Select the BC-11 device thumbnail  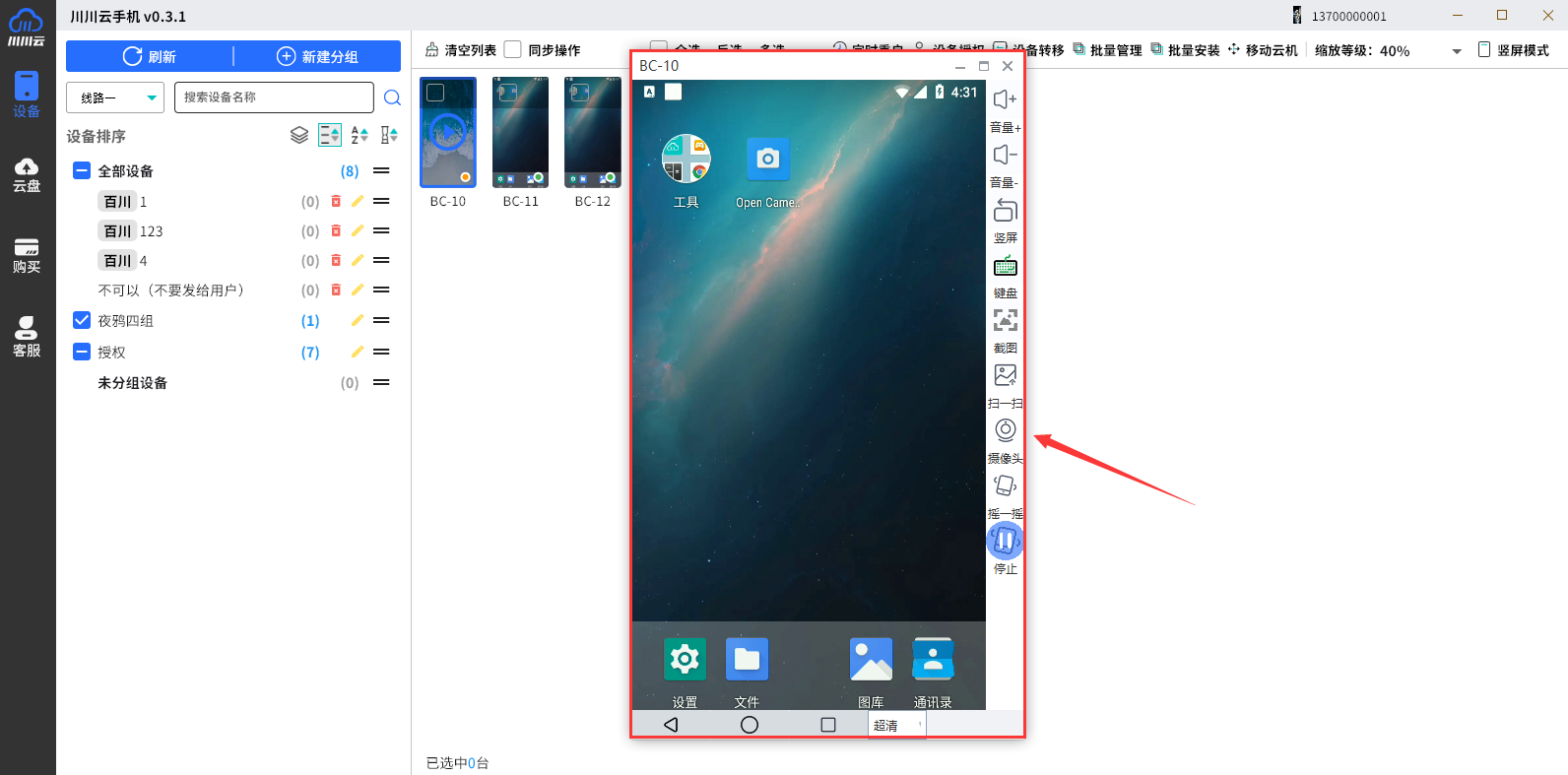520,133
